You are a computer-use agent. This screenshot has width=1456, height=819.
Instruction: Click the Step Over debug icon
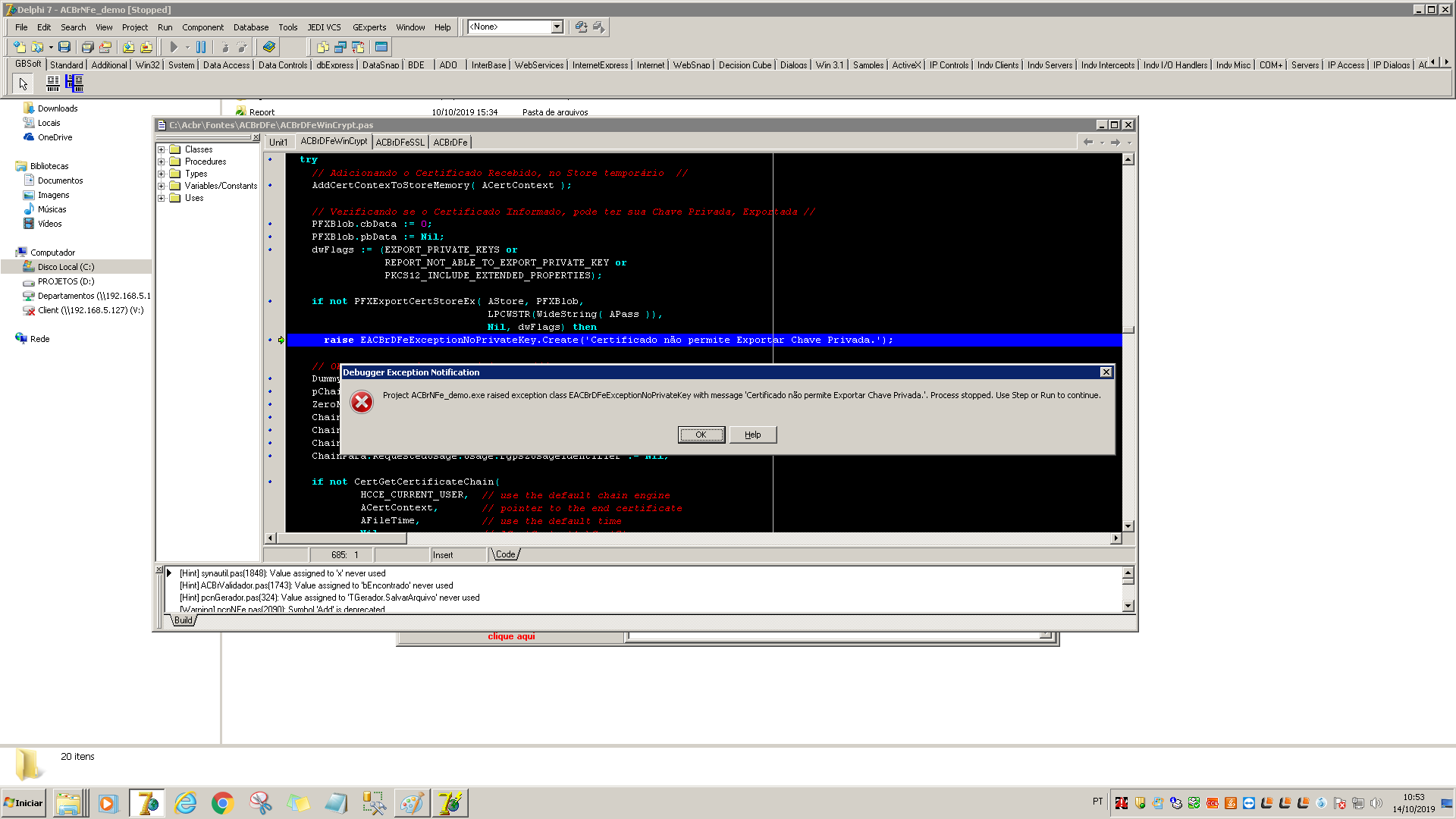[242, 47]
